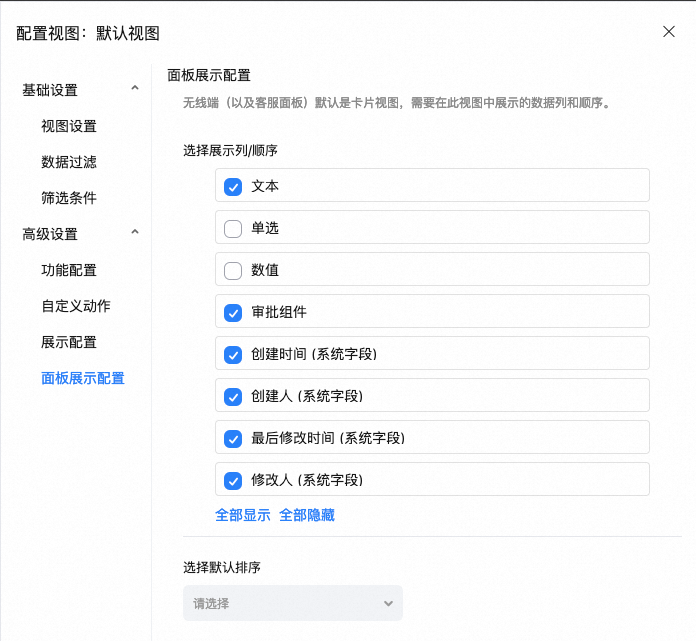Toggle 创建时间 (系统字段) checkbox off
696x641 pixels.
233,354
